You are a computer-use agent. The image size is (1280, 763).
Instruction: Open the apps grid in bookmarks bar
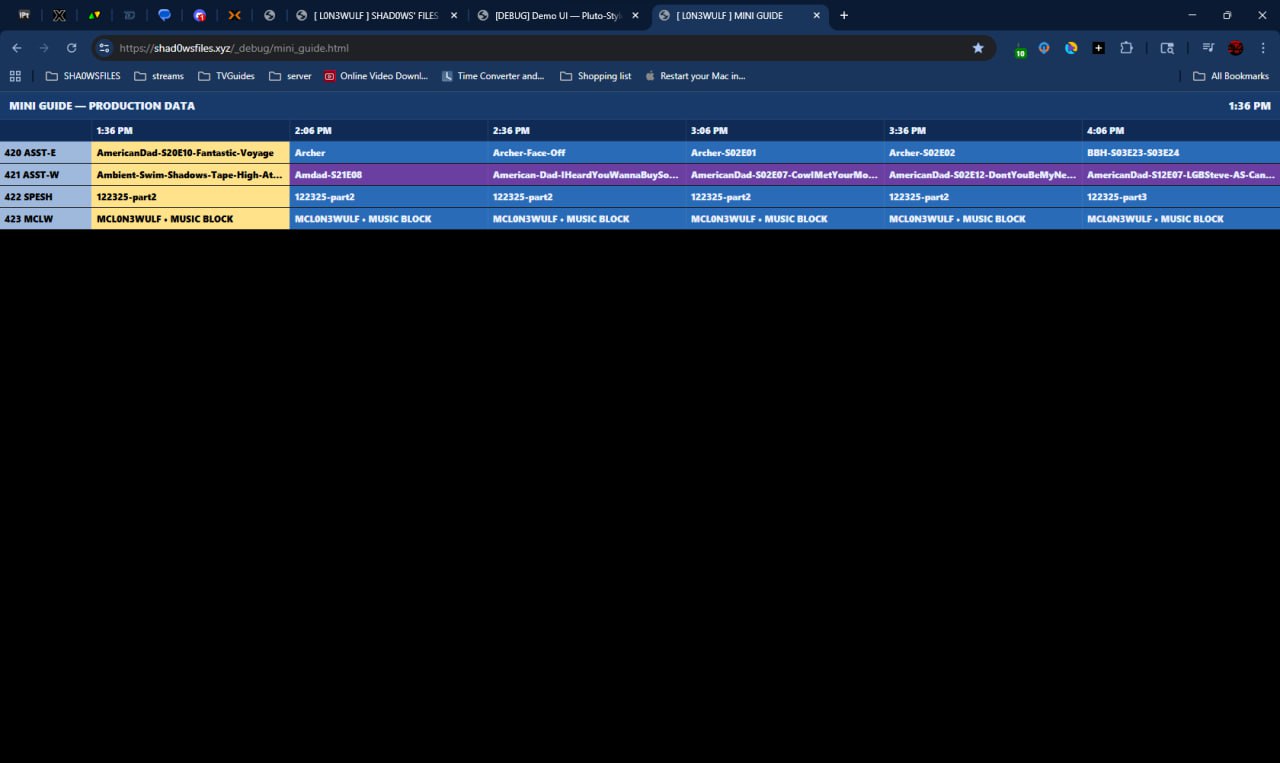click(x=15, y=76)
